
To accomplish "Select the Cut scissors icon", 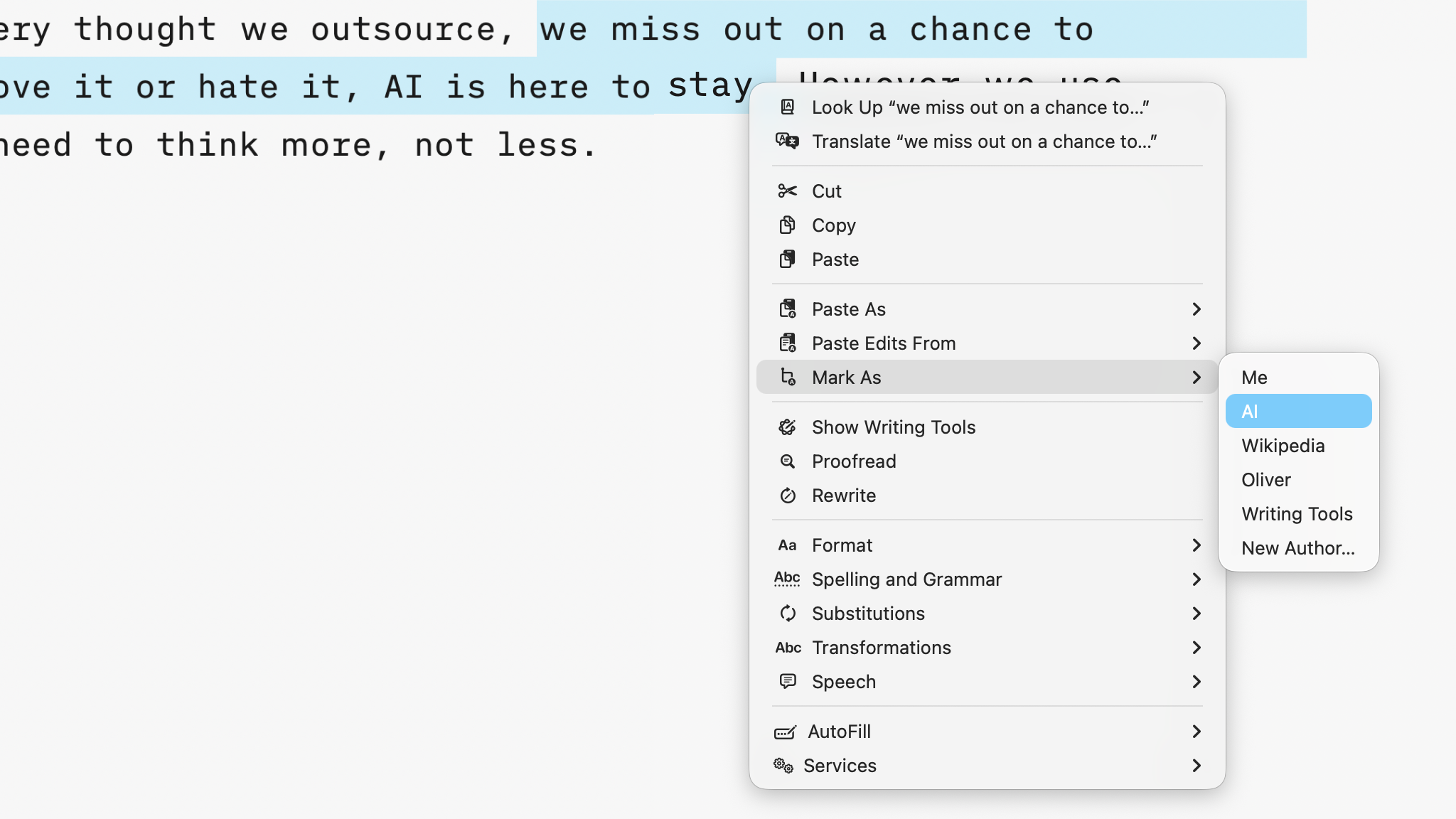I will pyautogui.click(x=787, y=191).
